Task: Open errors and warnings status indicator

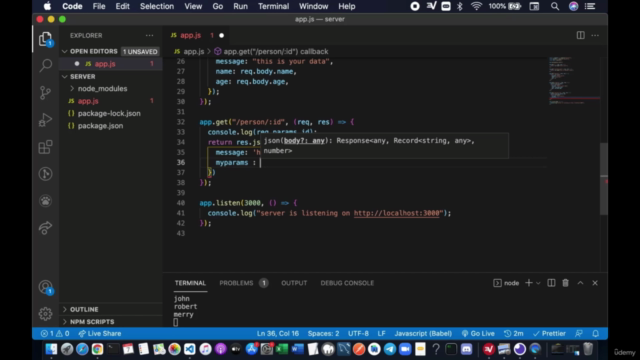Action: coord(55,333)
